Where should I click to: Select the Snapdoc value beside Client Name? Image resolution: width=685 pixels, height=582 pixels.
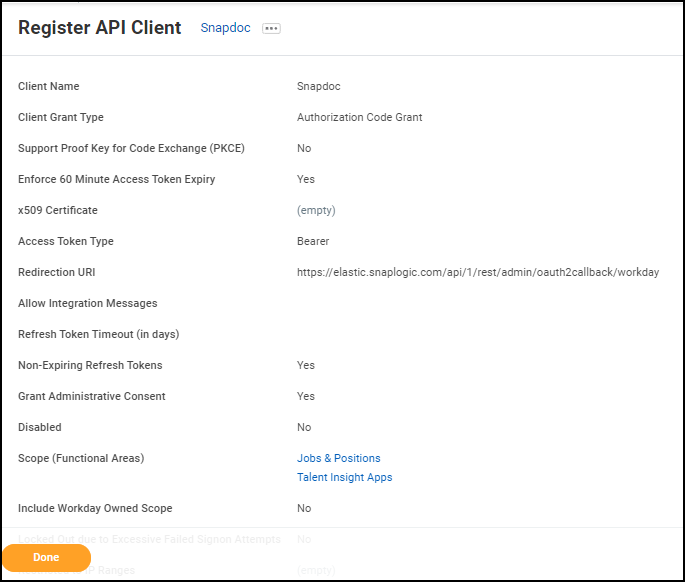[x=318, y=86]
